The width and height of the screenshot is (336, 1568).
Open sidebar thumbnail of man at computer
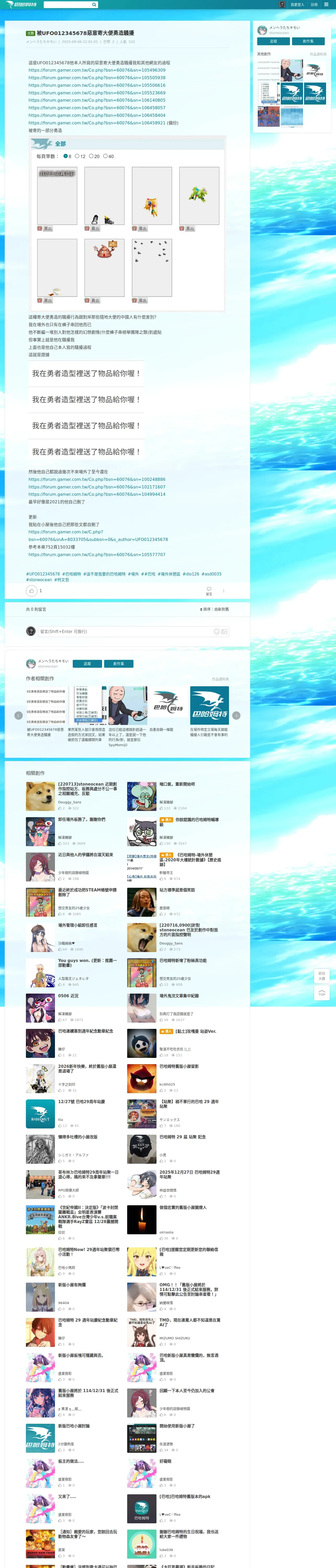[292, 70]
